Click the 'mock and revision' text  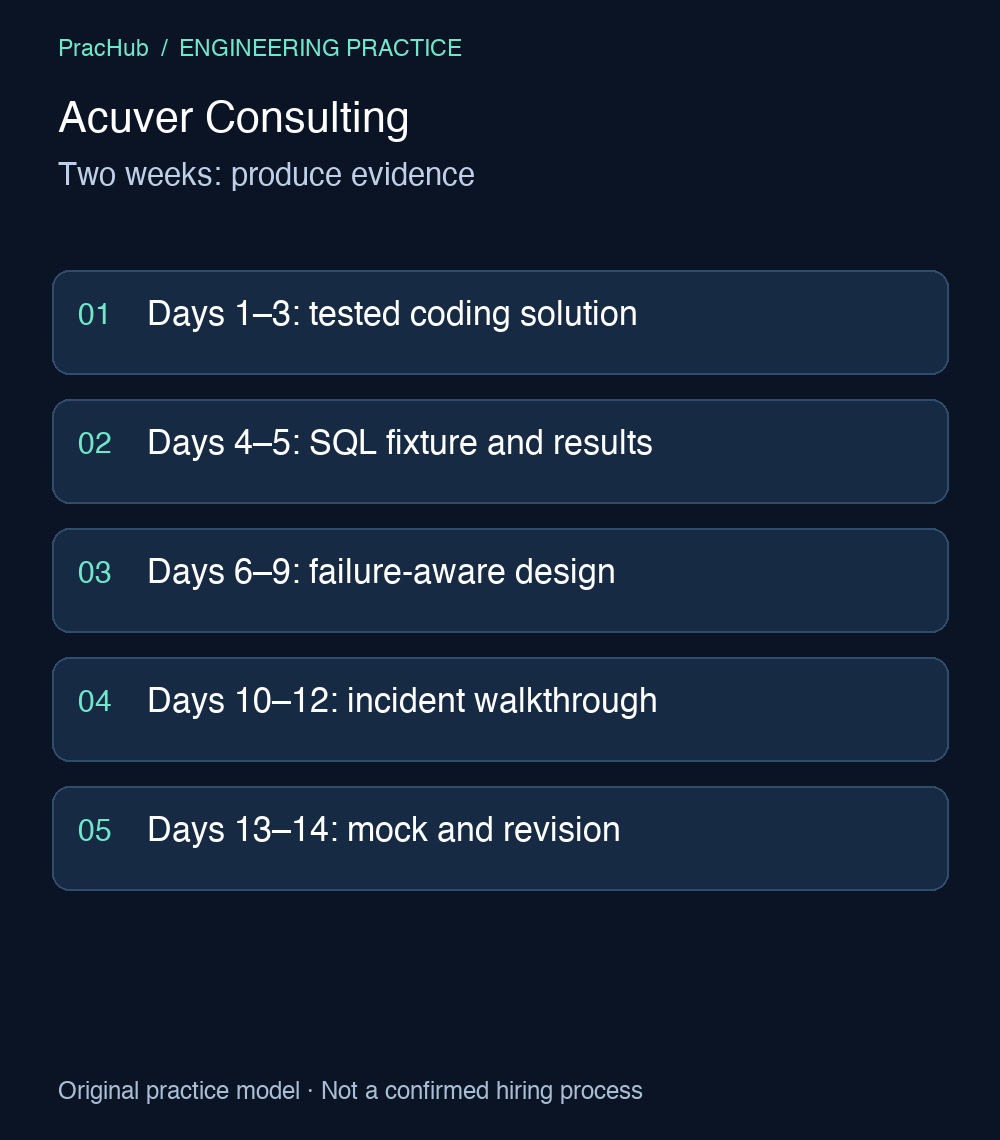click(x=484, y=830)
